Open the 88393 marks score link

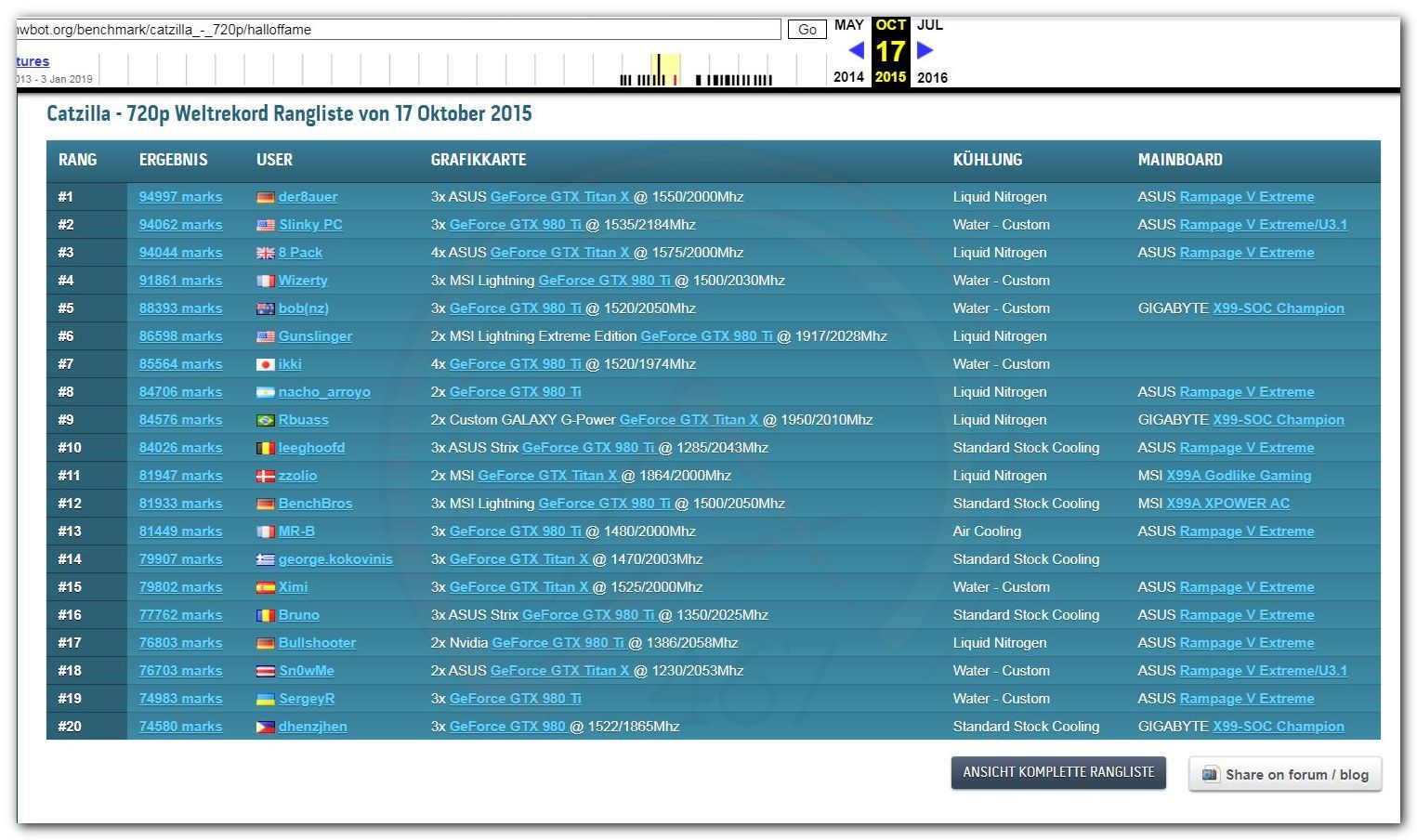(x=180, y=308)
